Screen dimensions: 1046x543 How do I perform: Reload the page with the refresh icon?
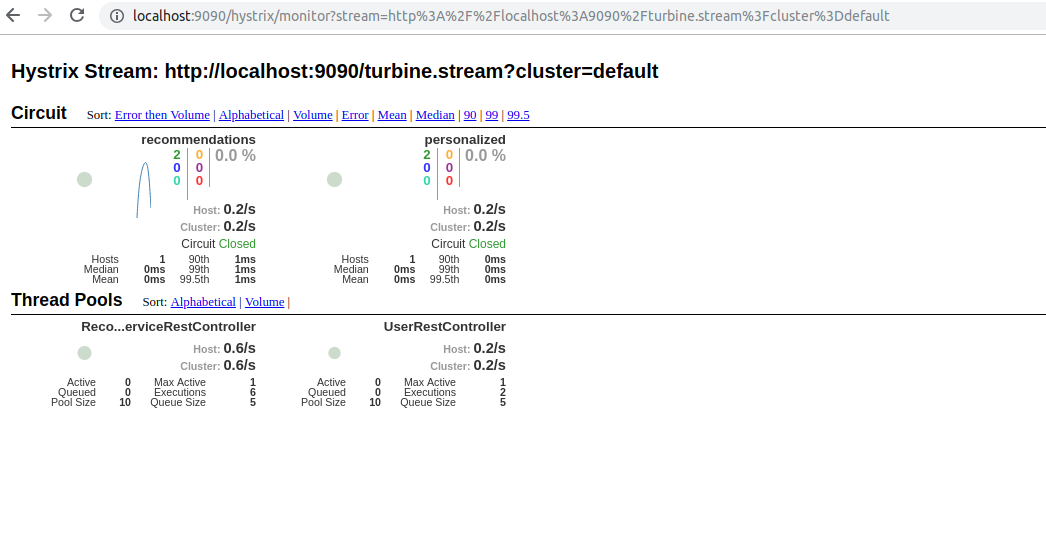(77, 15)
